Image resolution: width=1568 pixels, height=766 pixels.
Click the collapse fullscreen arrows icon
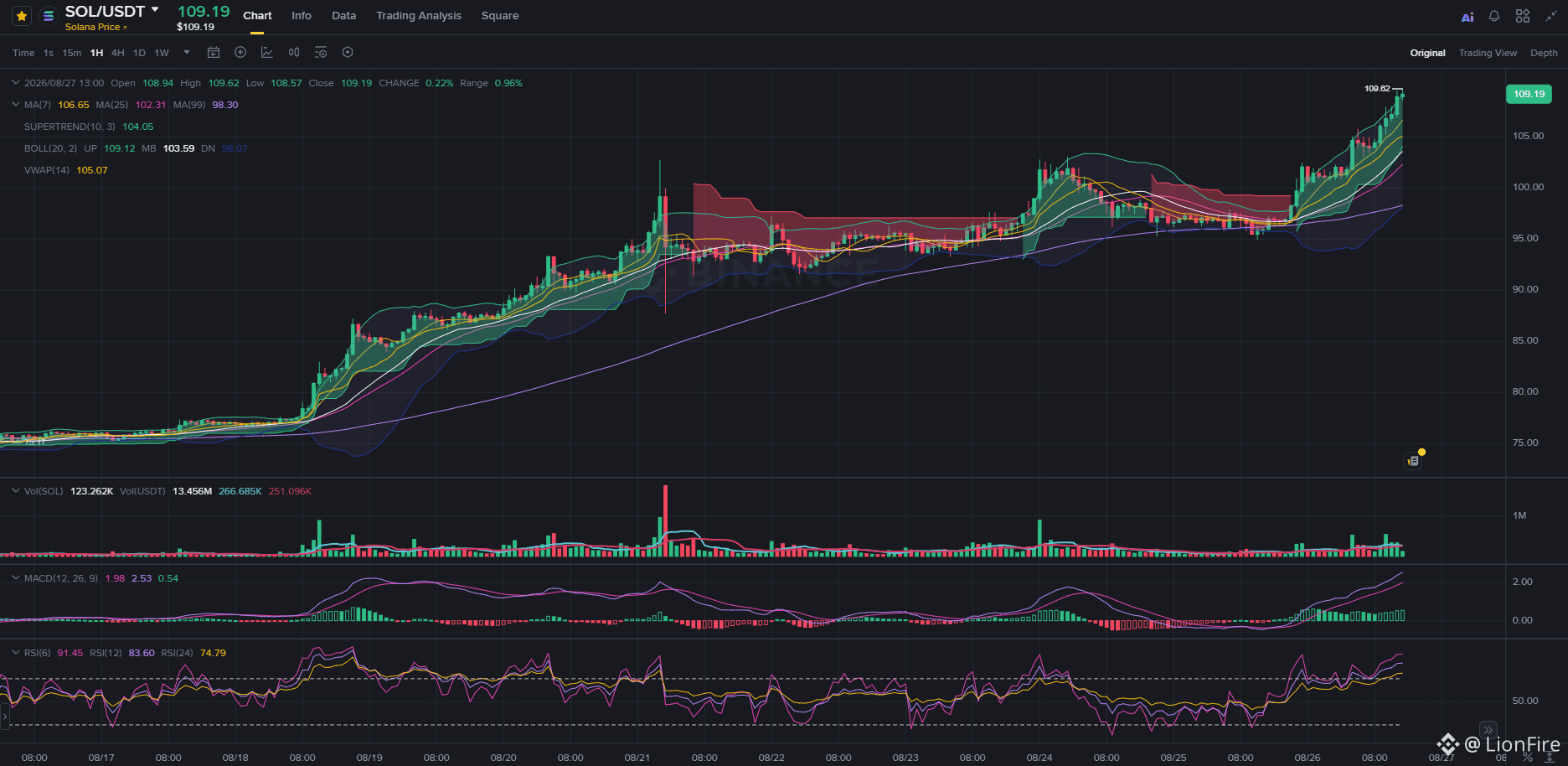[x=1551, y=16]
